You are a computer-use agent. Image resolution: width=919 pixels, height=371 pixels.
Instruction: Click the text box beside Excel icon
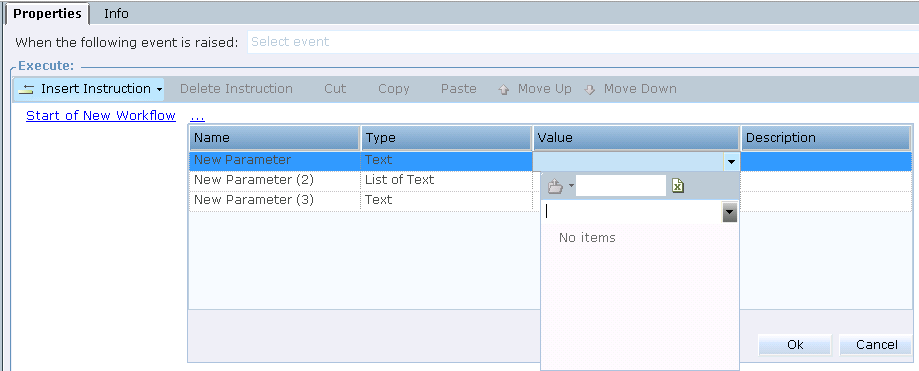point(621,186)
